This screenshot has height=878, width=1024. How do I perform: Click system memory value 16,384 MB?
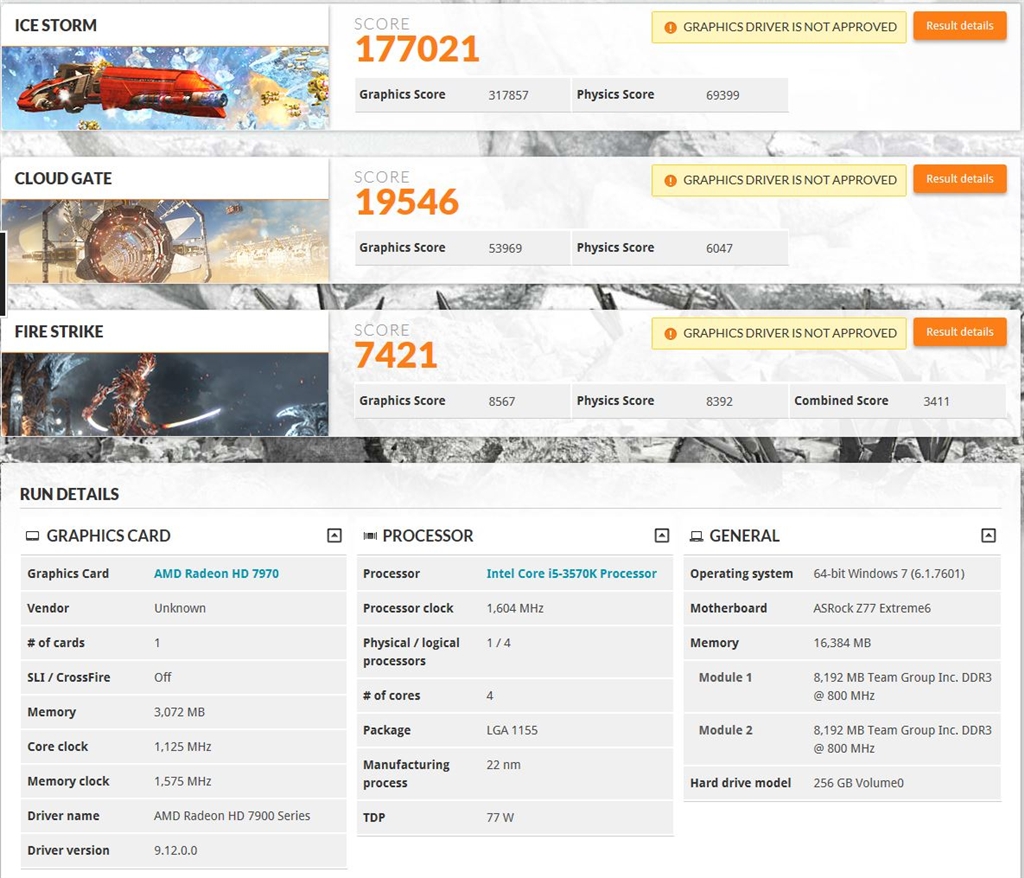842,643
